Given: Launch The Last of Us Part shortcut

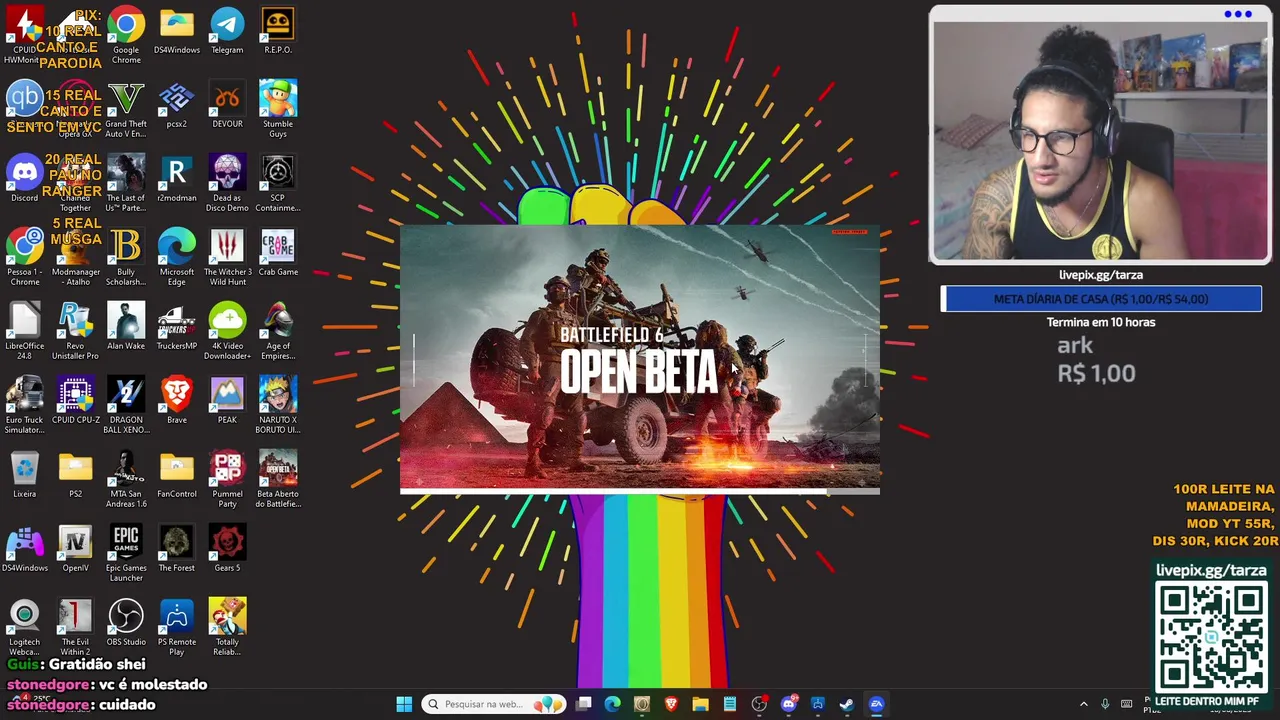Looking at the screenshot, I should point(126,183).
